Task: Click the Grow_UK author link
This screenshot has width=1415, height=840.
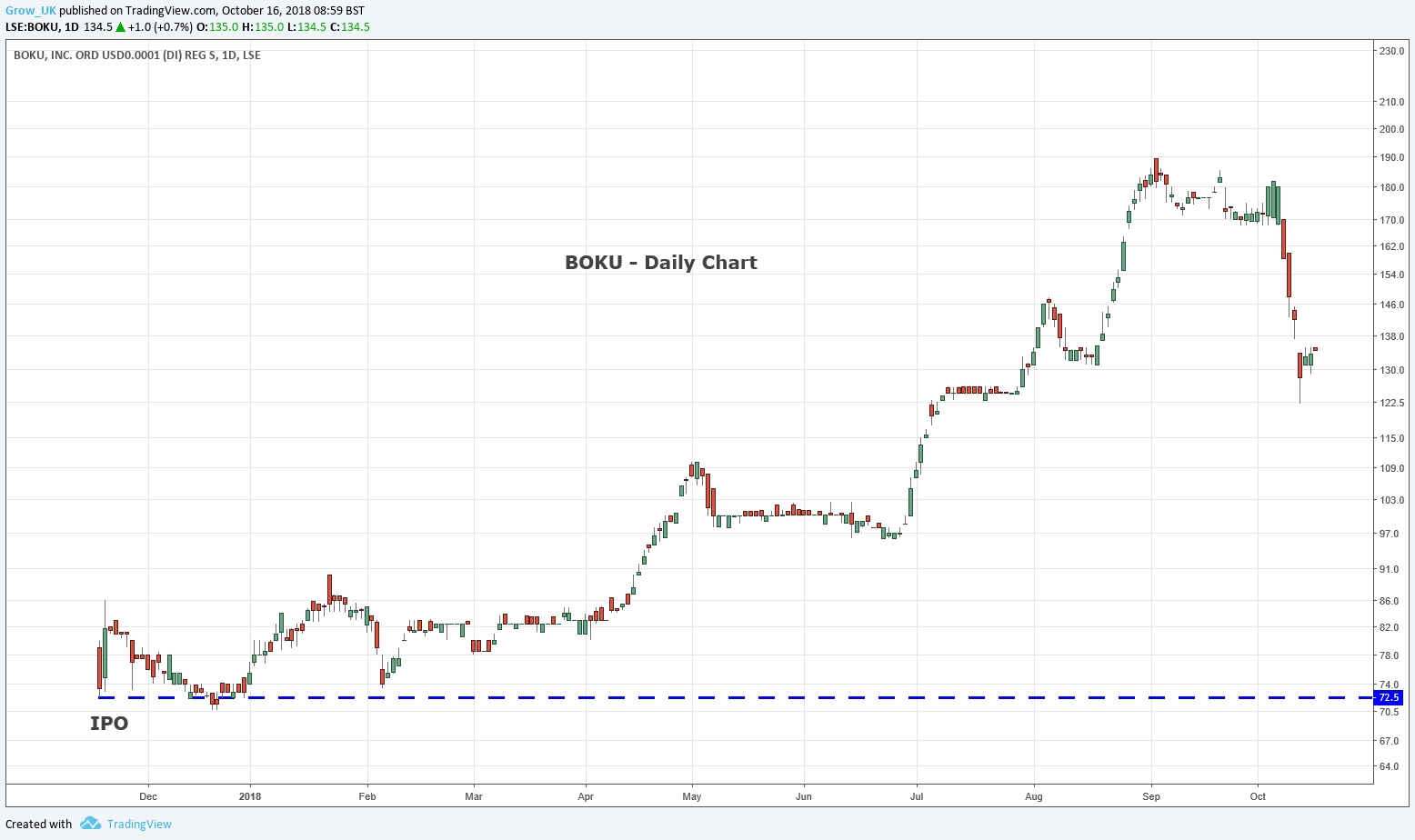Action: click(x=31, y=11)
